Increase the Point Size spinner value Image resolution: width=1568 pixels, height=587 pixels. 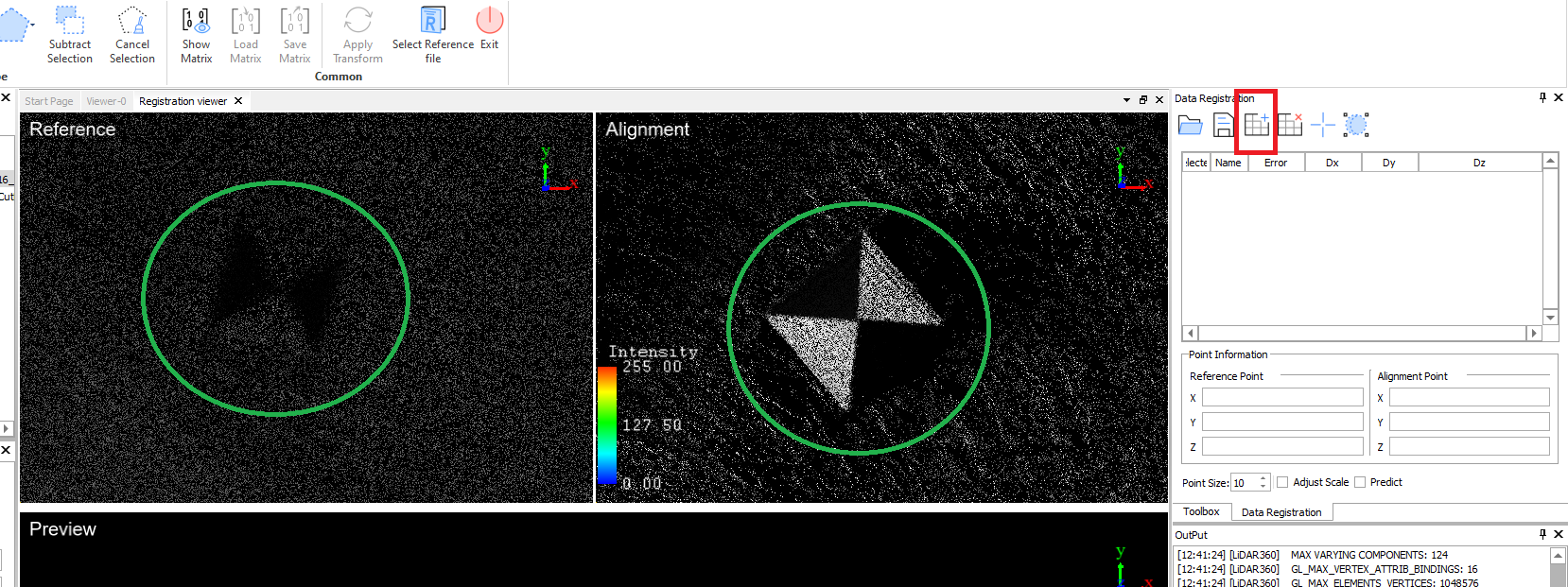[1263, 478]
